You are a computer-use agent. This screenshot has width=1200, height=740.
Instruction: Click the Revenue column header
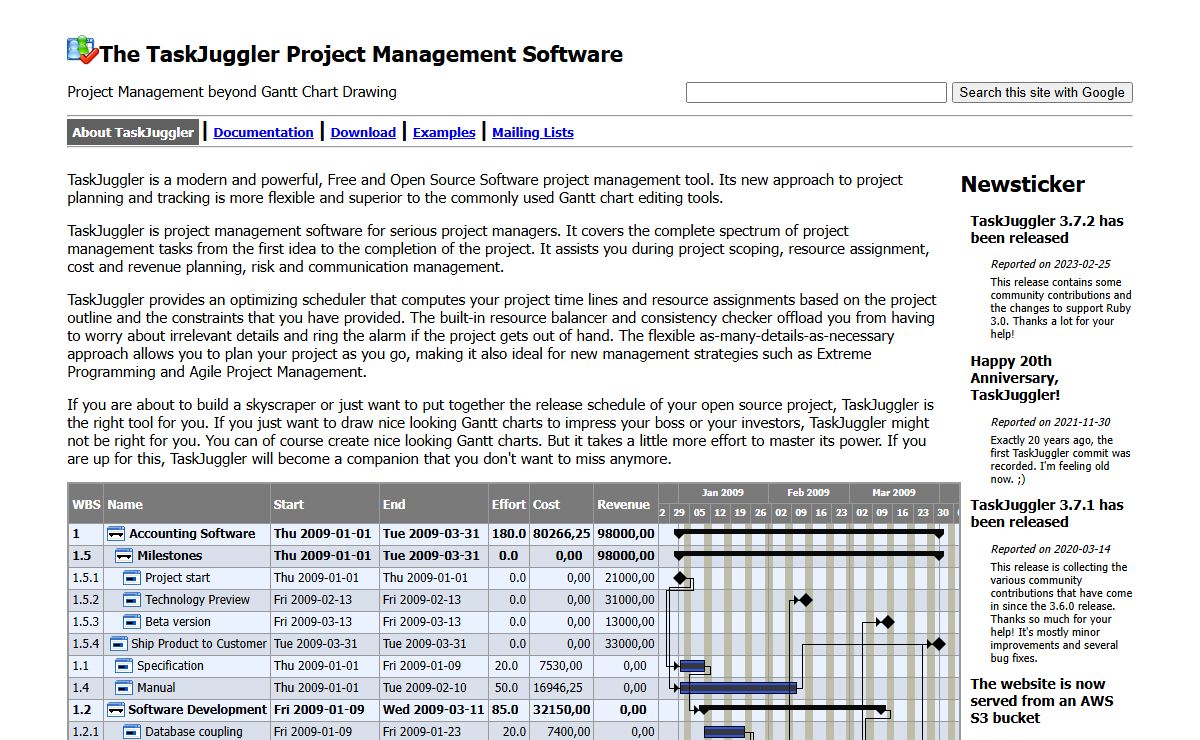click(x=625, y=504)
